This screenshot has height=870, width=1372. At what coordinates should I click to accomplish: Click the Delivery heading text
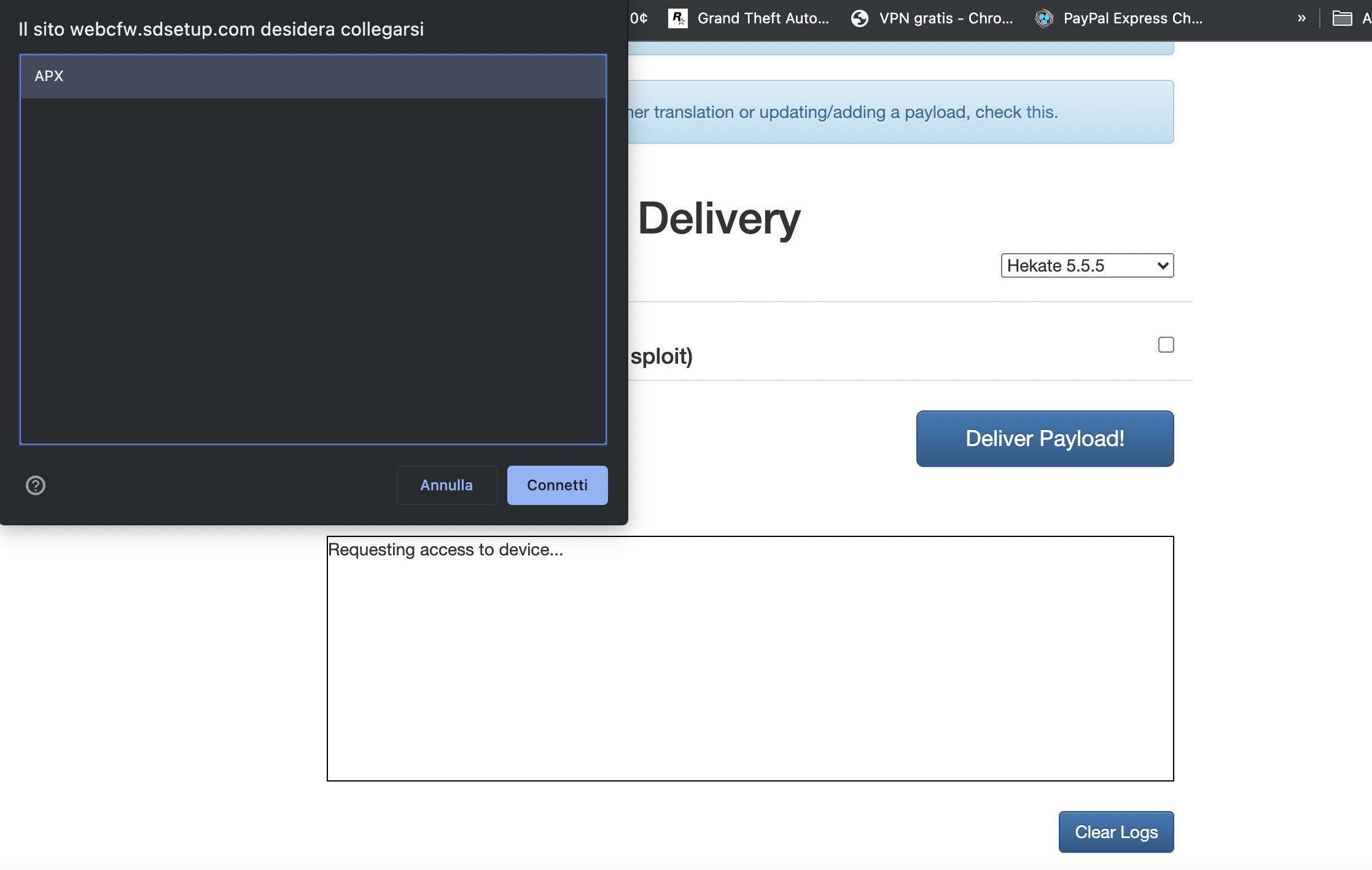point(719,218)
